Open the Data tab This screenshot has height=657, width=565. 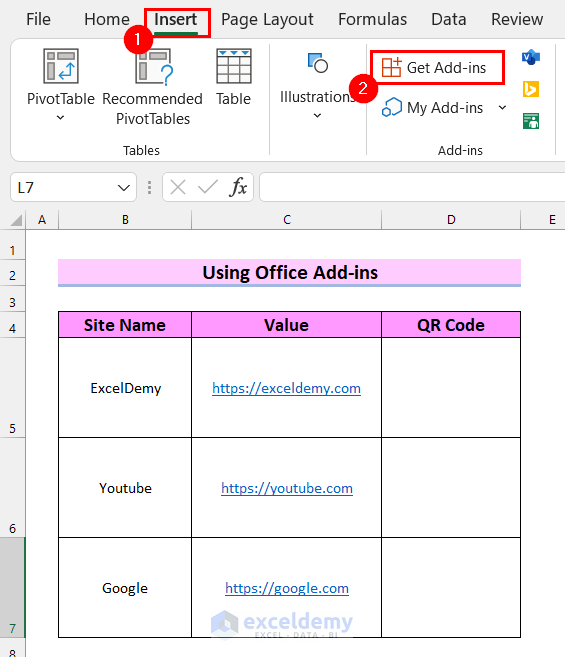point(448,19)
